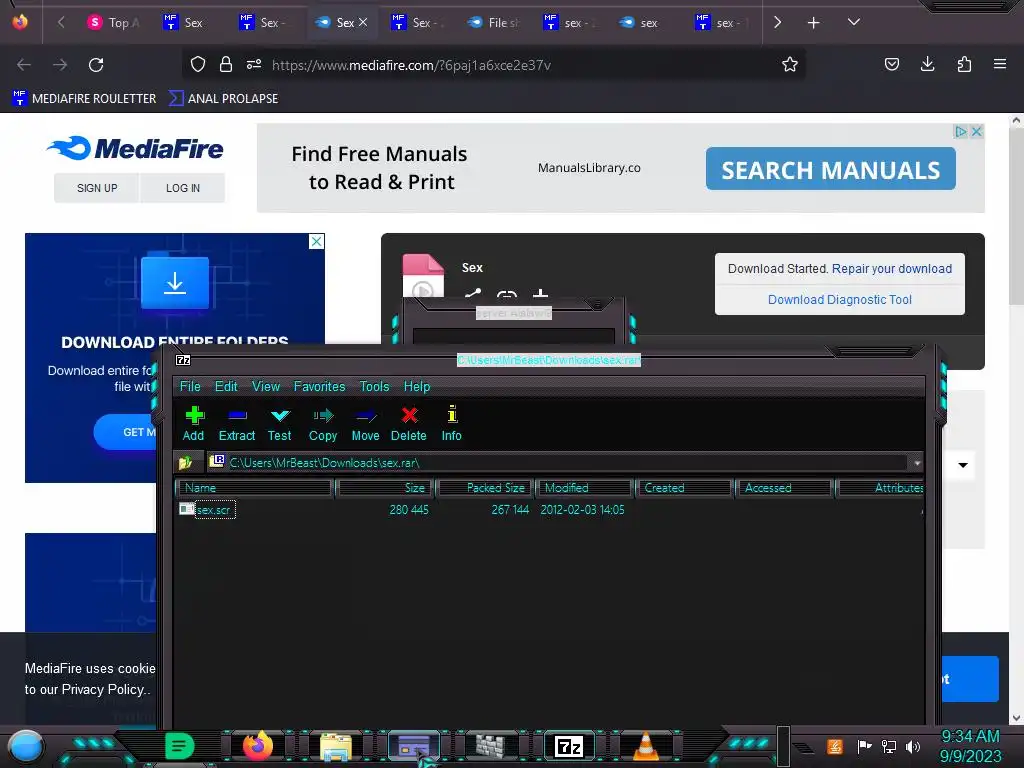
Task: Open the MEDIAFIRE ROULETTER bookmark
Action: [x=84, y=99]
